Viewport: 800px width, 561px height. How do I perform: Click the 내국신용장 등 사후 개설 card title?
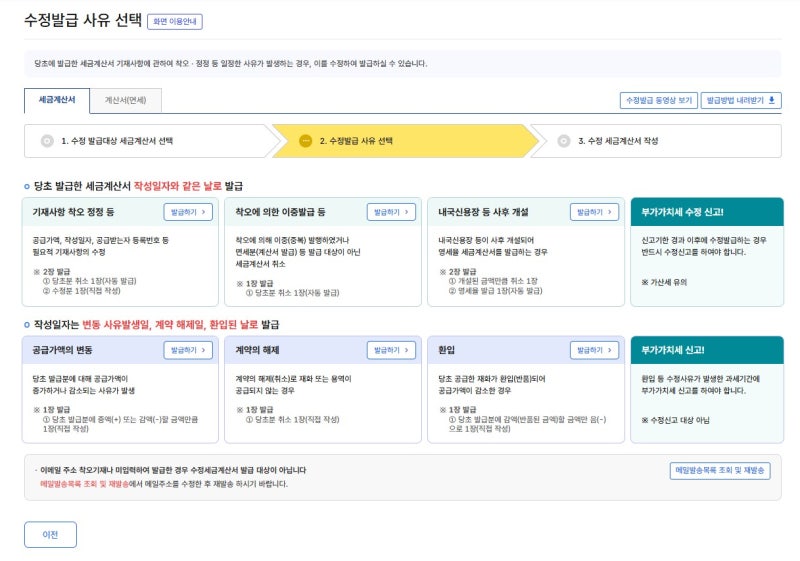tap(483, 212)
